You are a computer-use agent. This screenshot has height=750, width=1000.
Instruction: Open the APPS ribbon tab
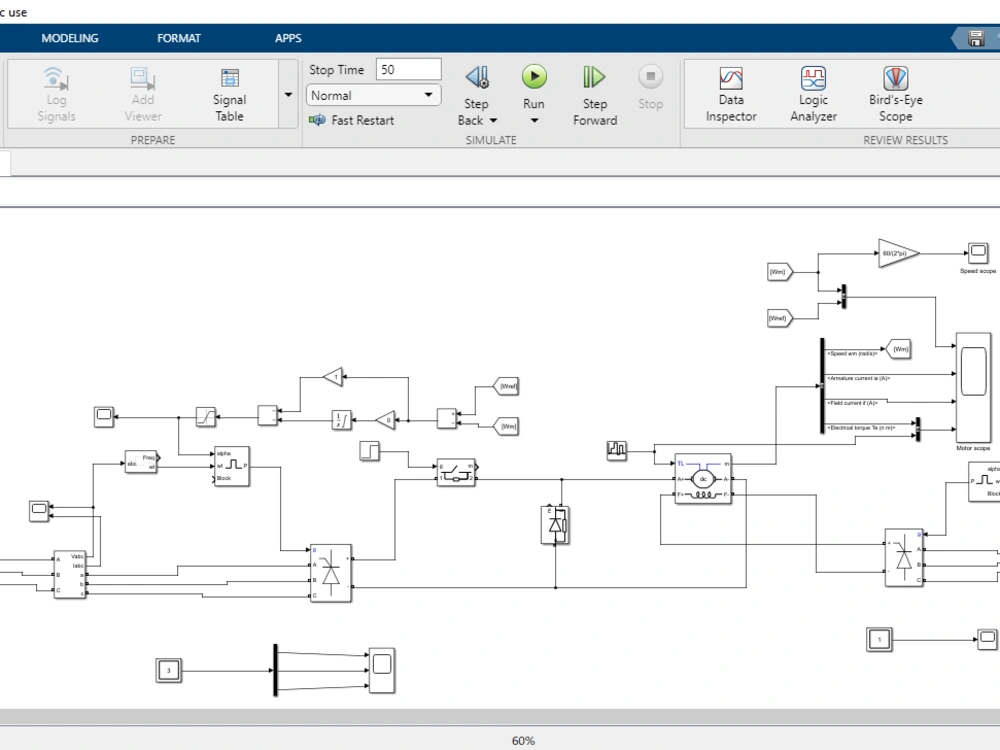[x=288, y=38]
